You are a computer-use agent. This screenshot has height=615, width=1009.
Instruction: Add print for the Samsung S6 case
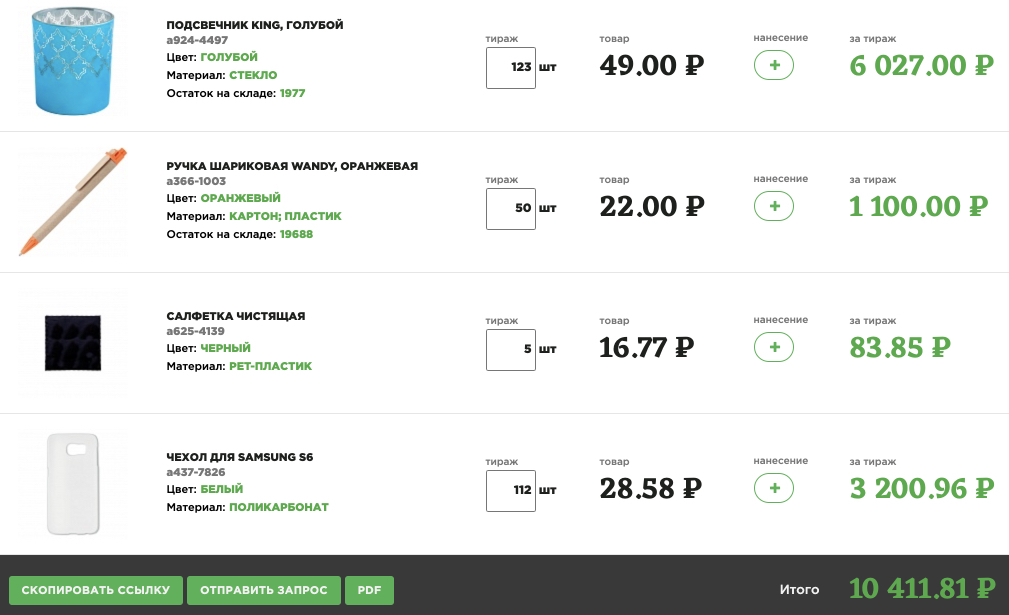[x=773, y=489]
